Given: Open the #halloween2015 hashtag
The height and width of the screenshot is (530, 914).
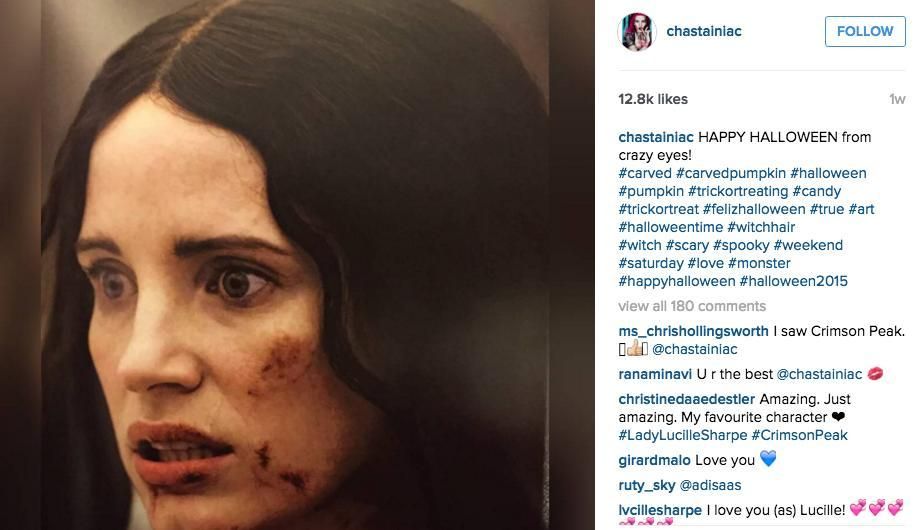Looking at the screenshot, I should tap(793, 281).
